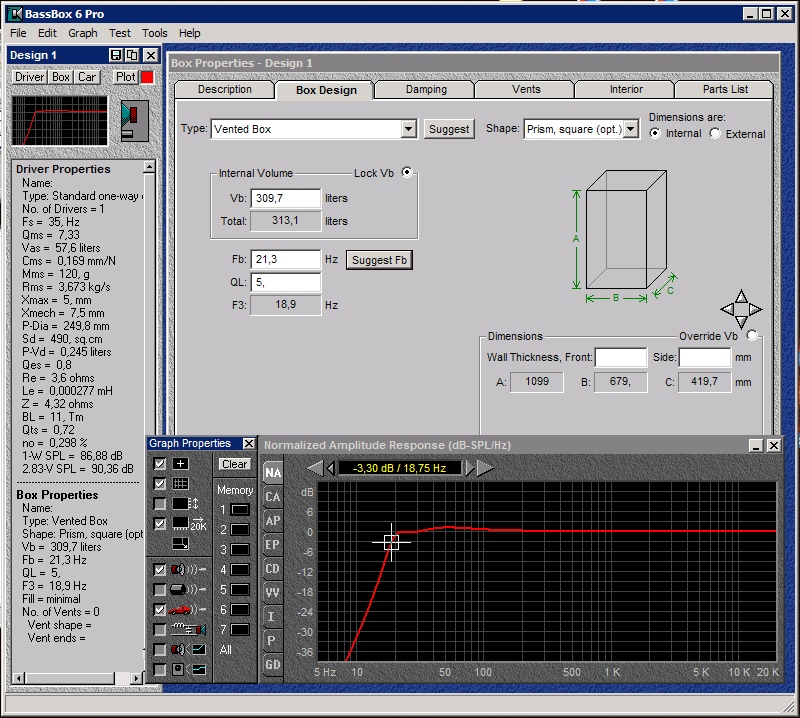Expand the Shape dropdown list
800x718 pixels.
pyautogui.click(x=631, y=129)
